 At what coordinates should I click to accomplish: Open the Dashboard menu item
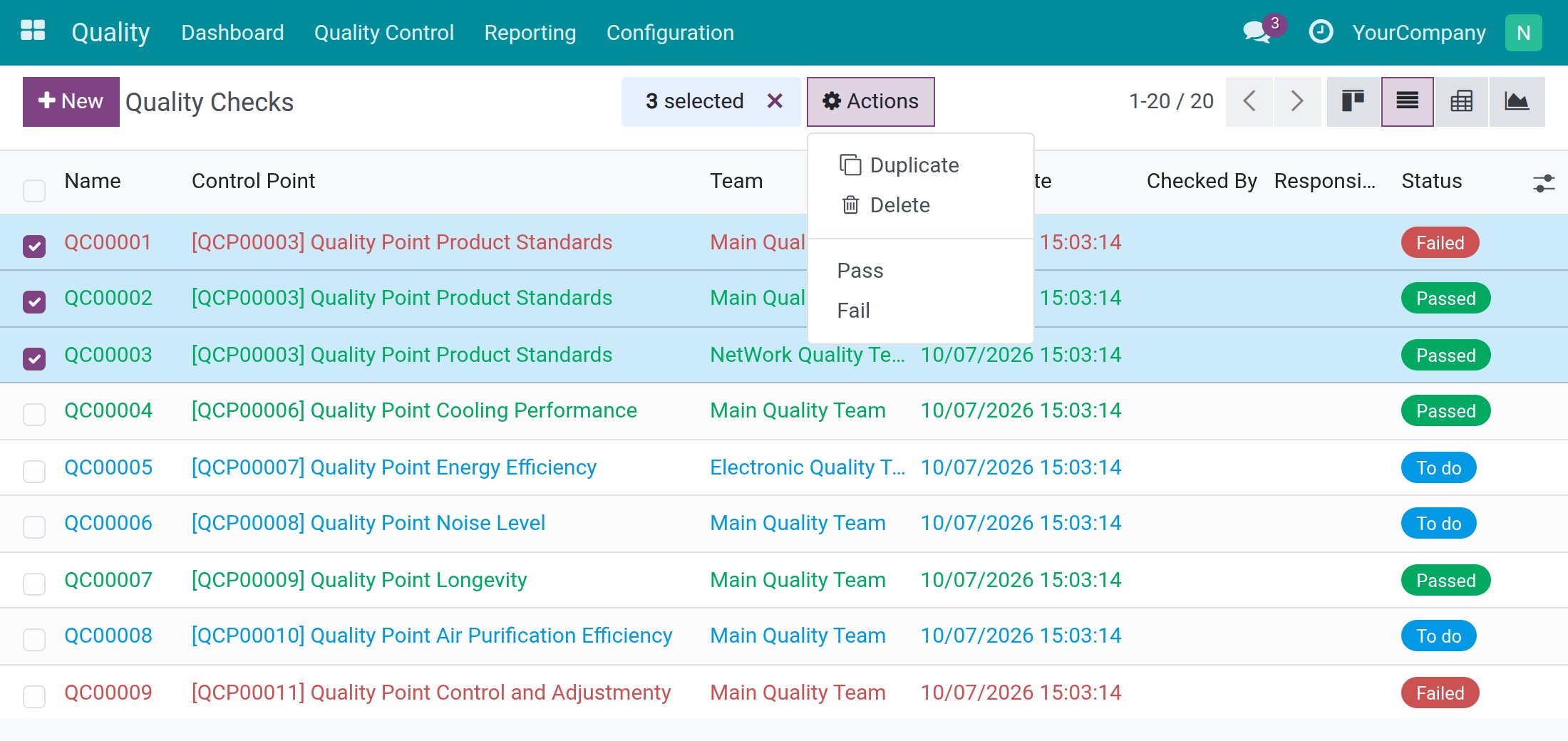(232, 33)
